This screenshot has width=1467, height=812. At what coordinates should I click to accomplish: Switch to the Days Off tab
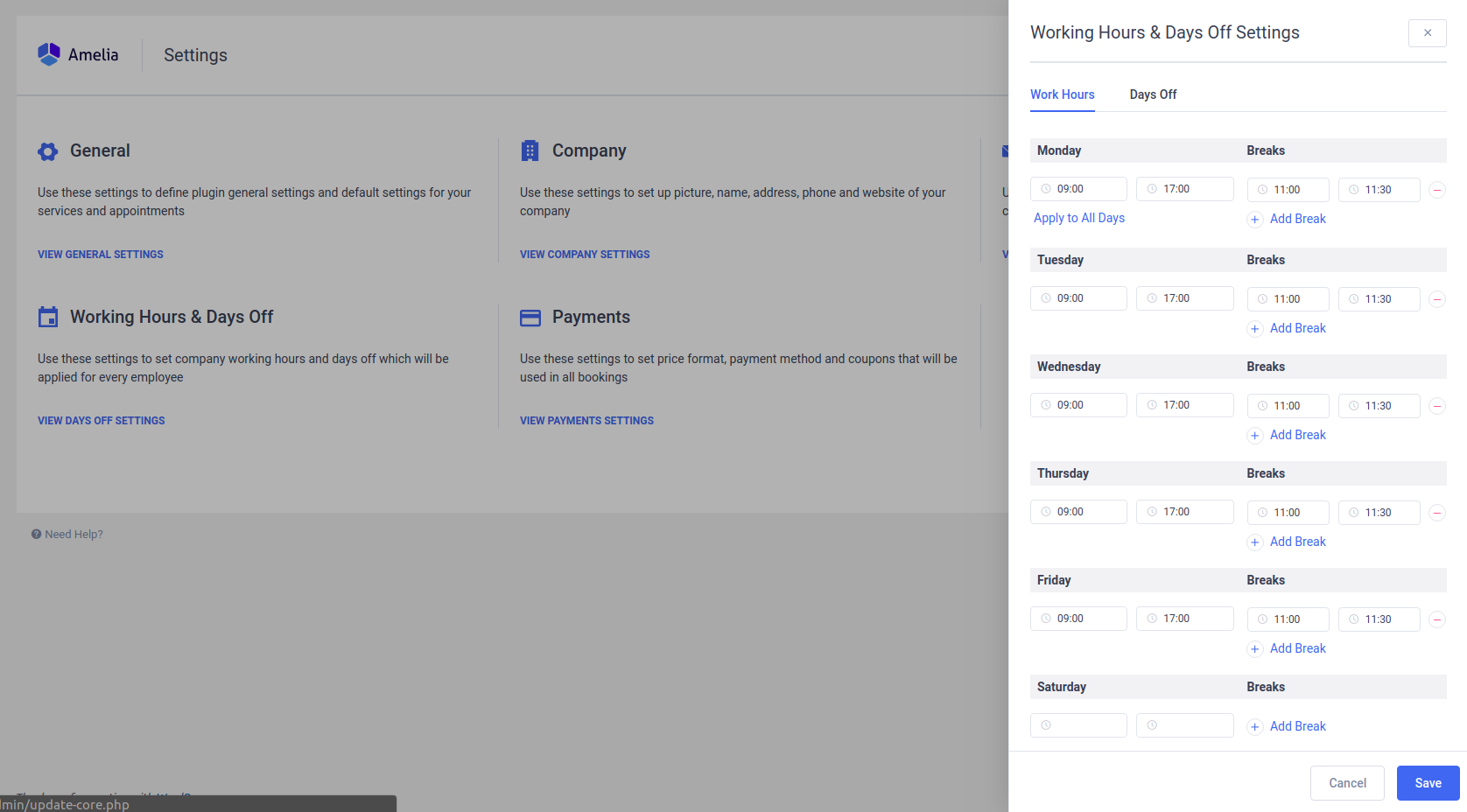(x=1153, y=94)
